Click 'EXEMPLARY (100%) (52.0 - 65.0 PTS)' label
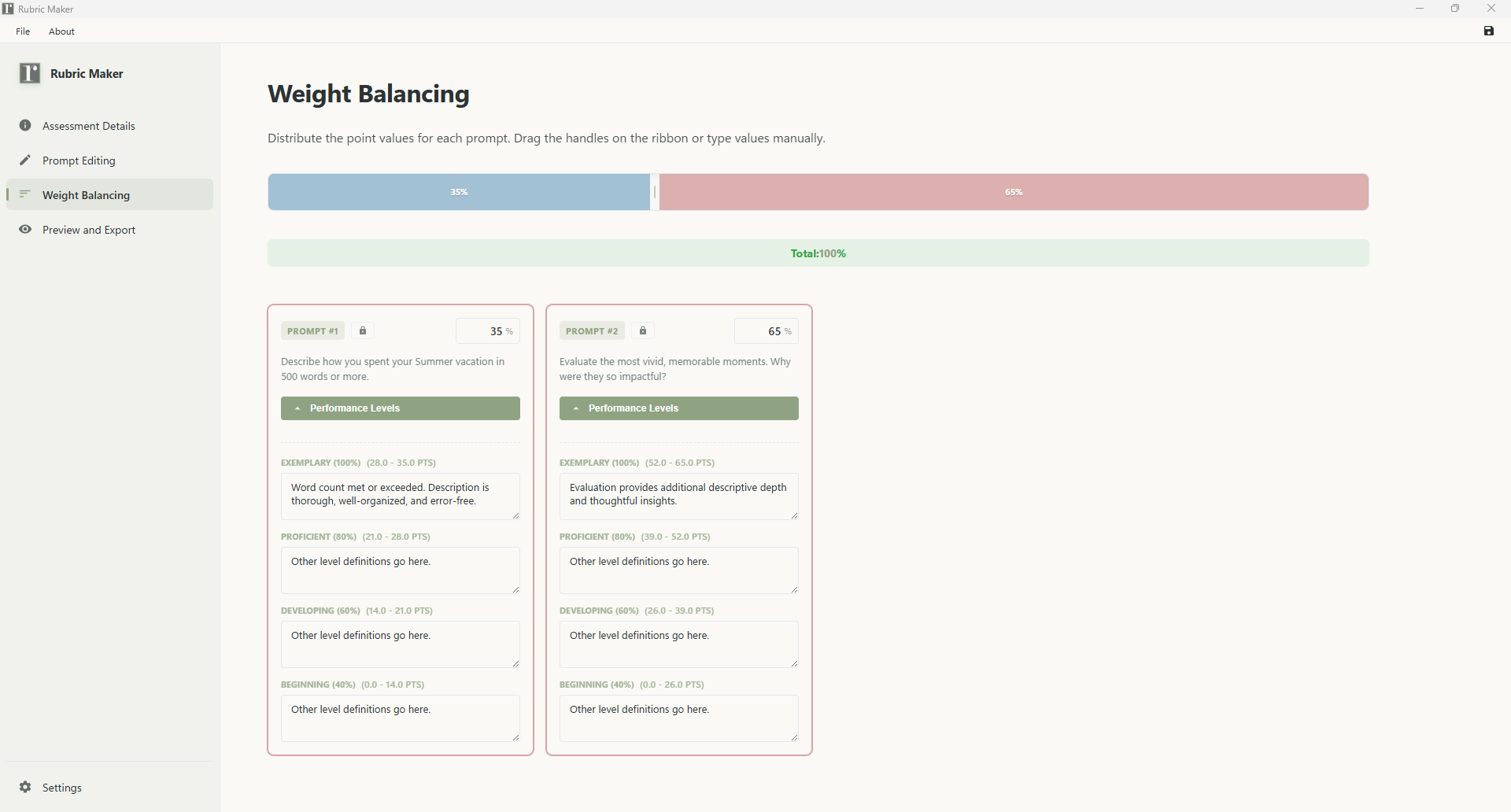Screen dimensions: 1511x812 [637, 463]
